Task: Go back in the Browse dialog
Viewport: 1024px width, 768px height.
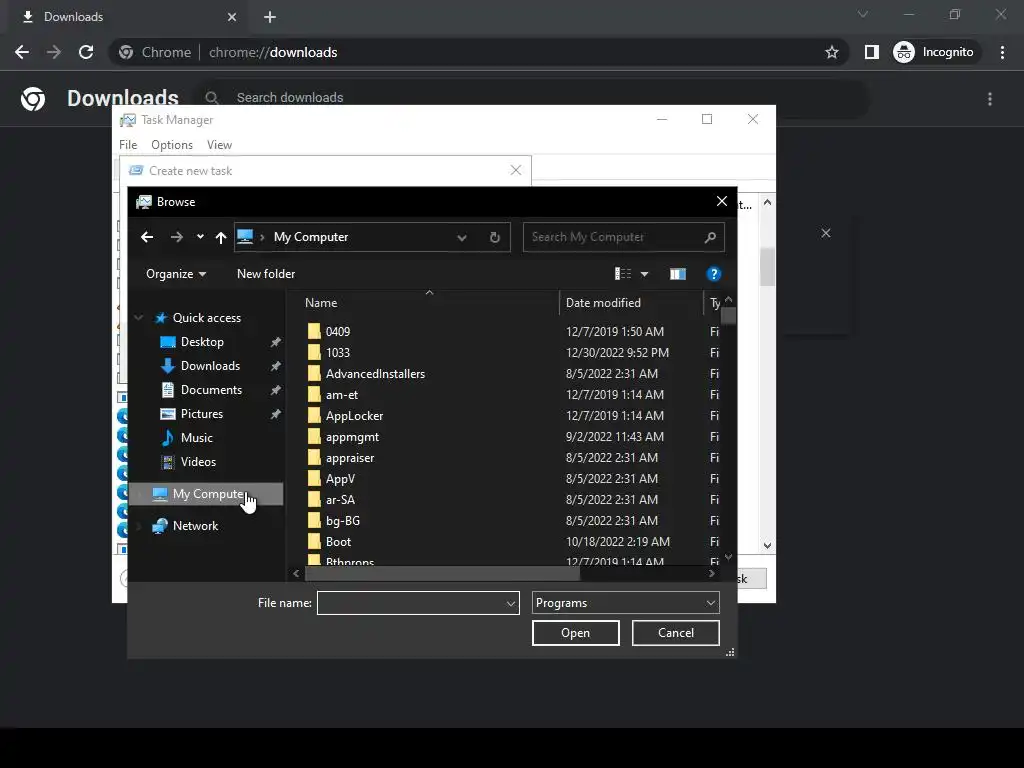Action: pos(147,237)
